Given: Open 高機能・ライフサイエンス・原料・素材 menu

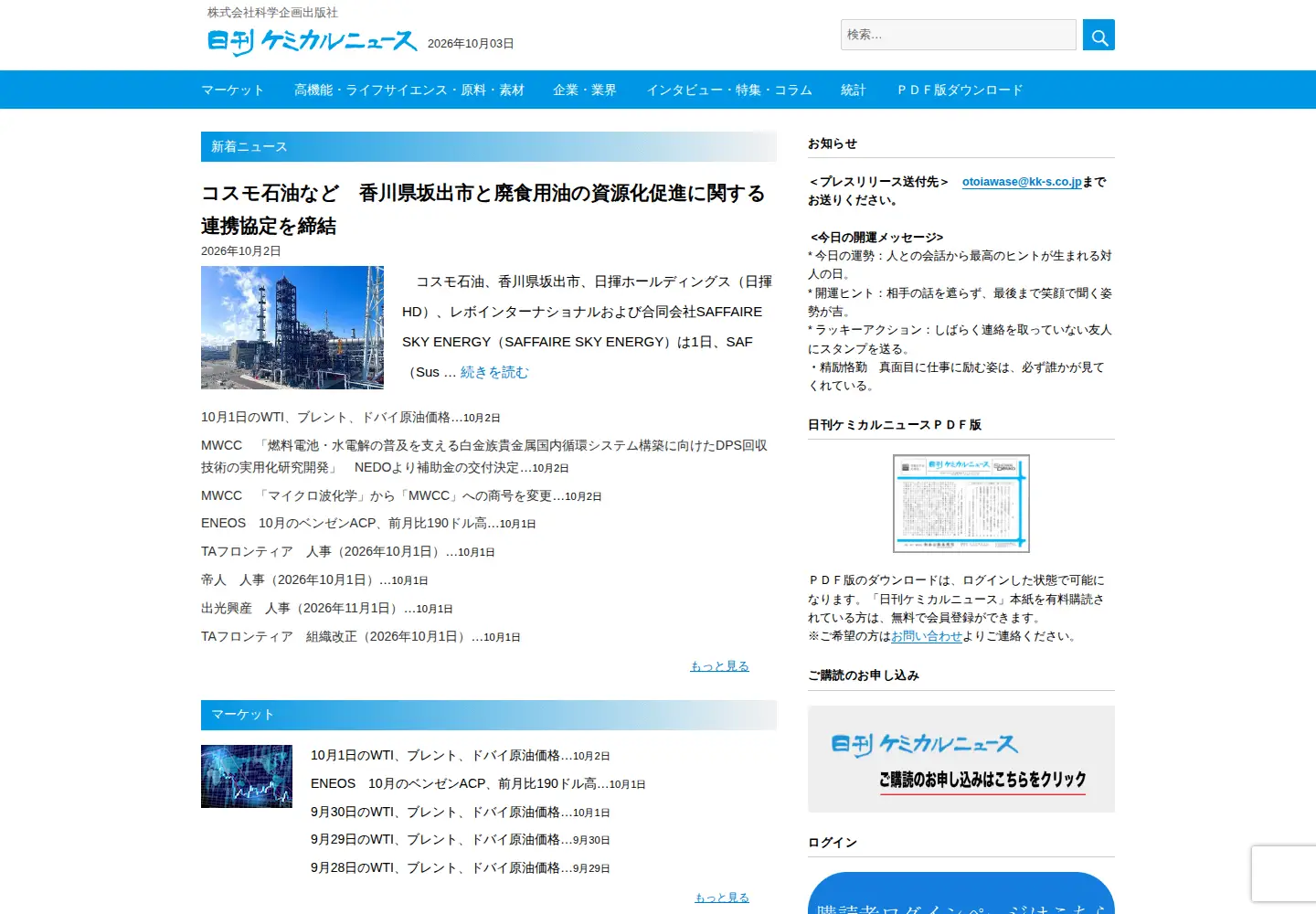Looking at the screenshot, I should coord(409,90).
